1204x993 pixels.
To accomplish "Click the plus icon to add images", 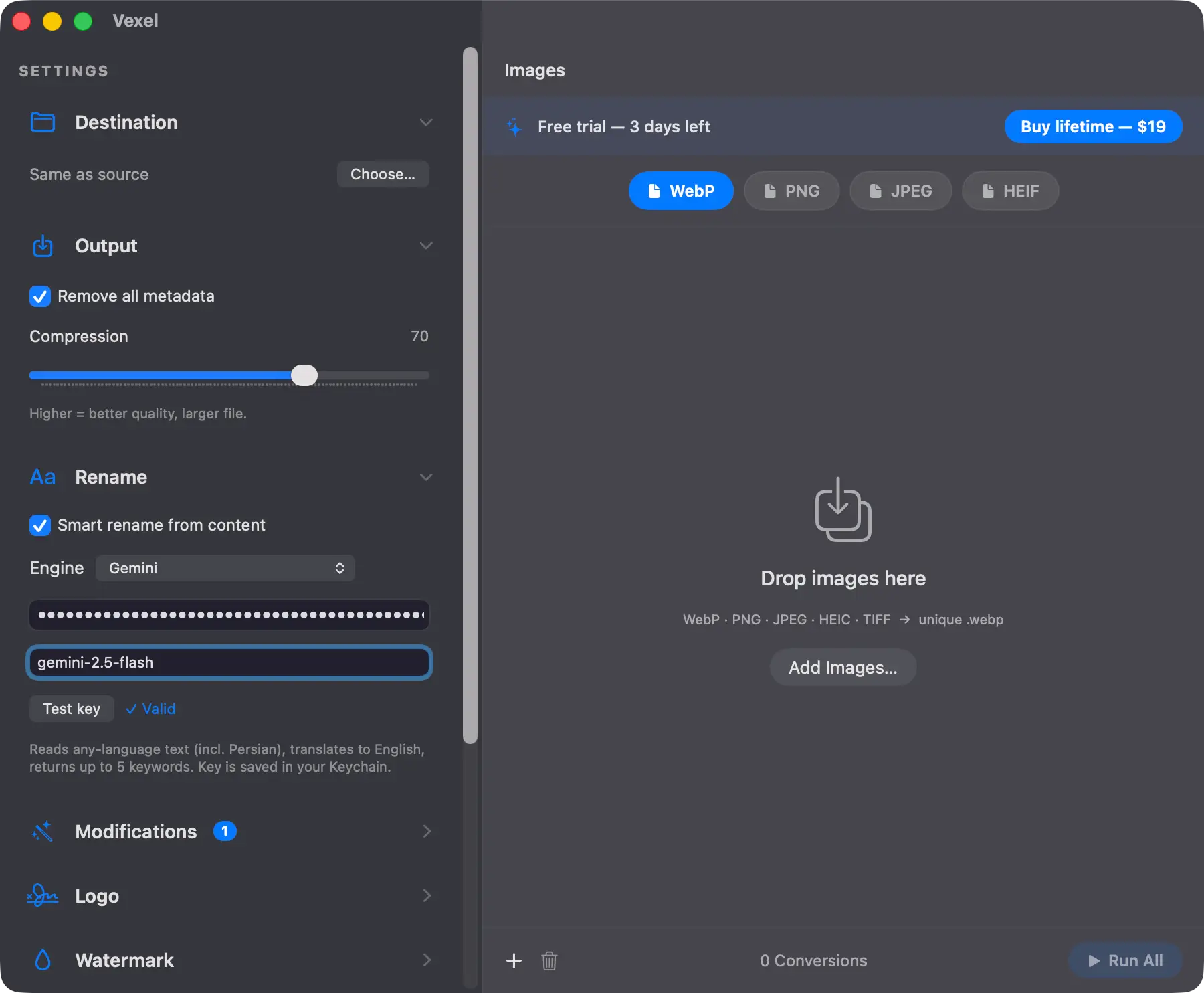I will 514,960.
